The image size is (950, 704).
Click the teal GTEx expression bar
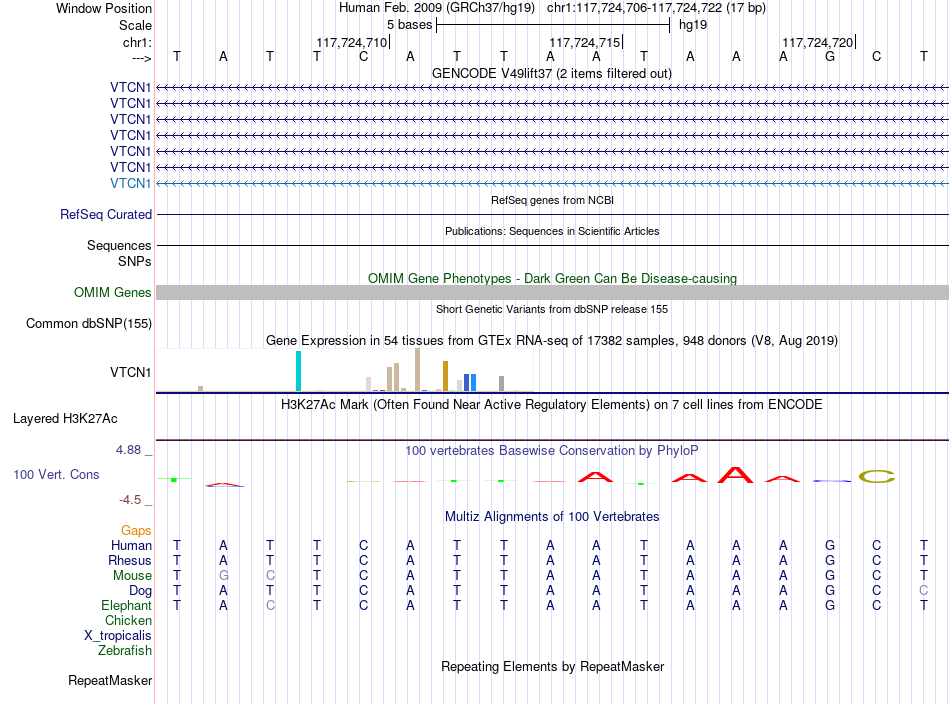[298, 371]
